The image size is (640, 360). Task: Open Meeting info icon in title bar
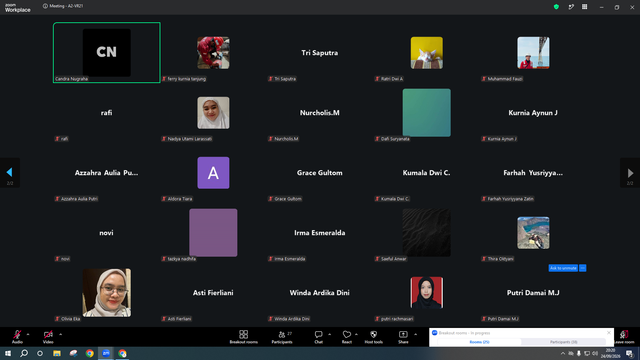coord(45,6)
